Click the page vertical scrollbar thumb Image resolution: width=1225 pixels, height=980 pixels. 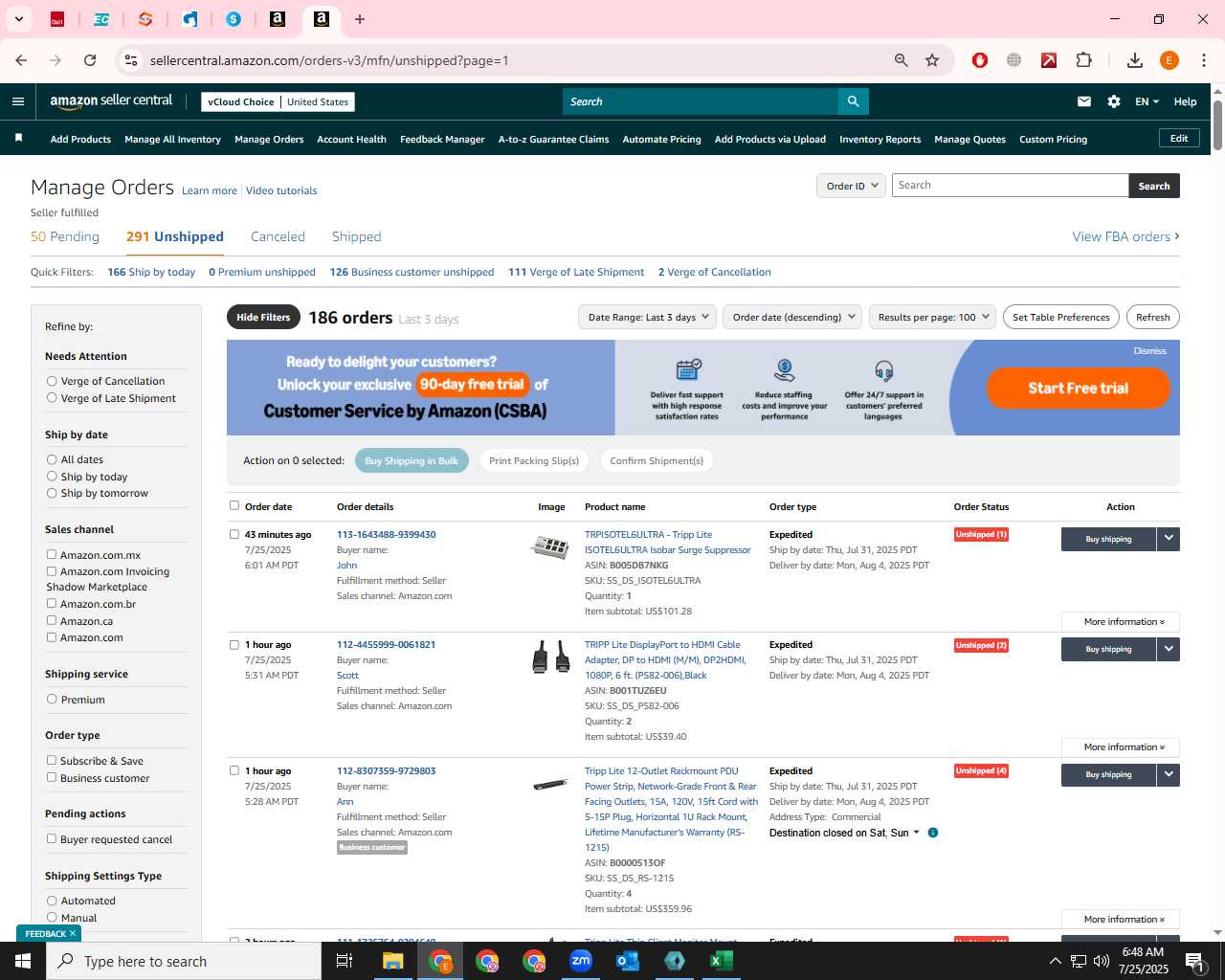click(x=1217, y=124)
